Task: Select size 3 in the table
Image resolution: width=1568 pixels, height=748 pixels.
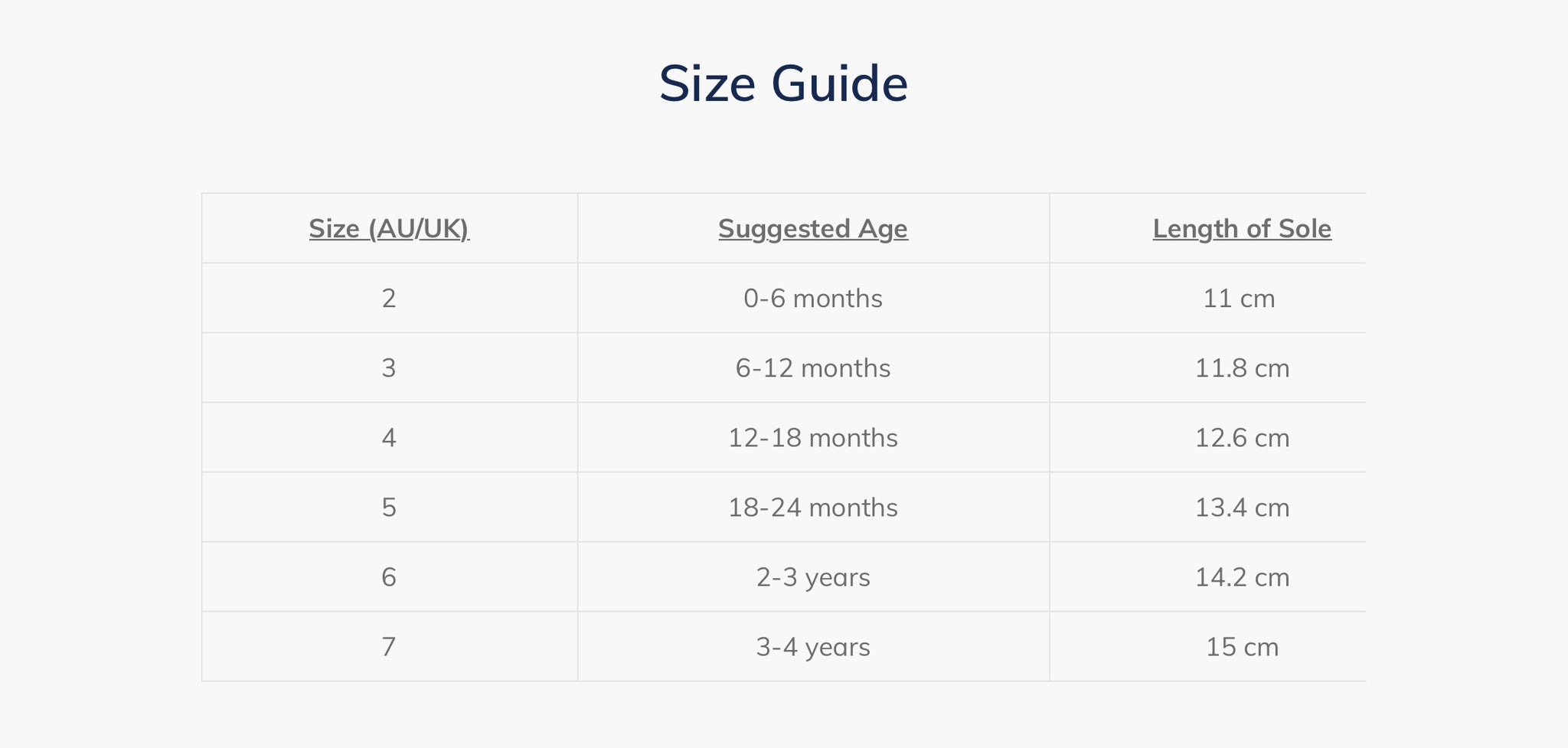Action: point(389,368)
